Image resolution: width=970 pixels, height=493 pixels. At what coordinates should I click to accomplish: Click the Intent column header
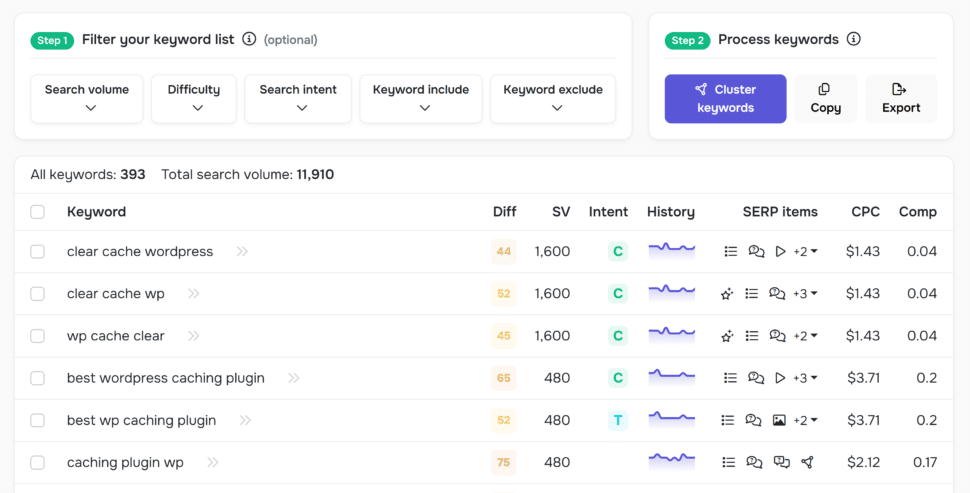coord(608,212)
